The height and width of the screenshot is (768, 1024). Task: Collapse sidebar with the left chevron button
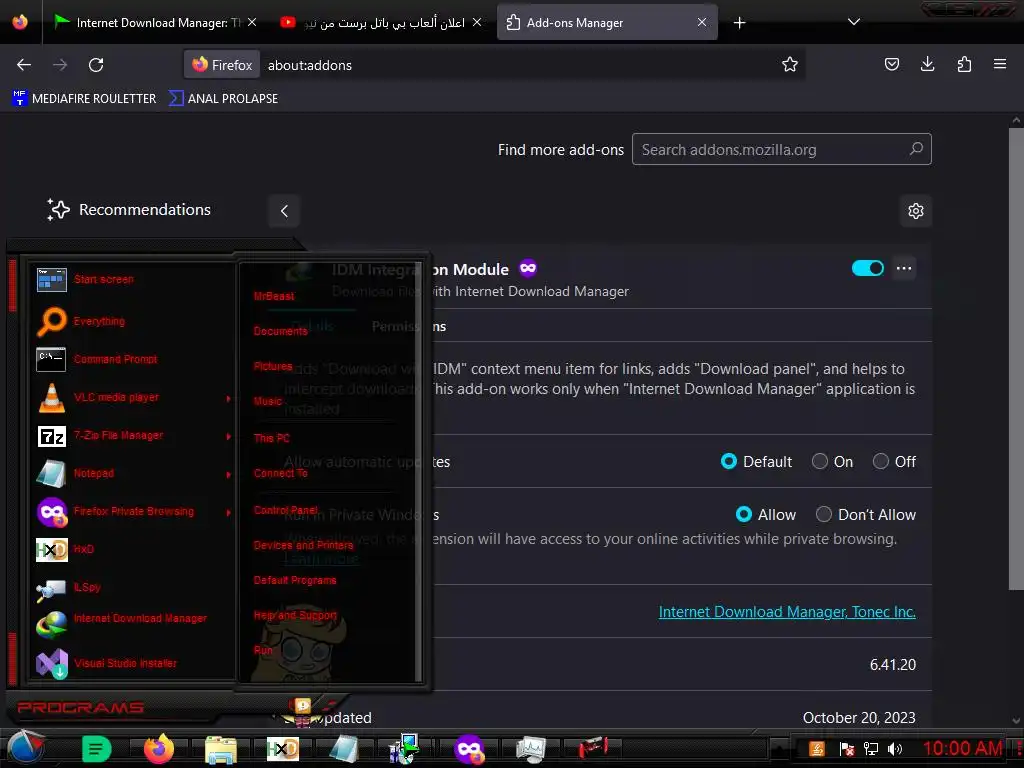click(284, 211)
